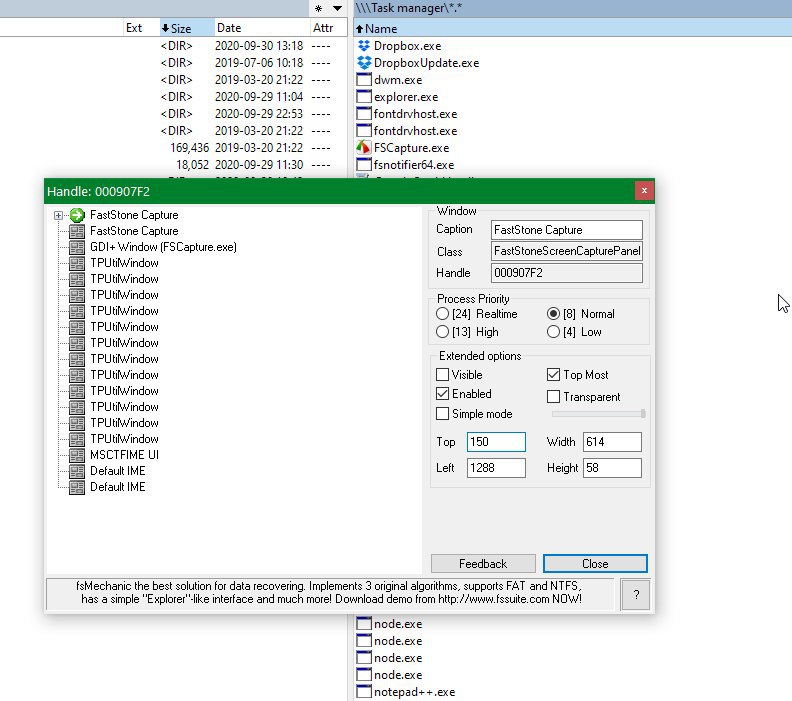Click the green arrow FastStone Capture root icon
The width and height of the screenshot is (792, 701).
point(77,215)
